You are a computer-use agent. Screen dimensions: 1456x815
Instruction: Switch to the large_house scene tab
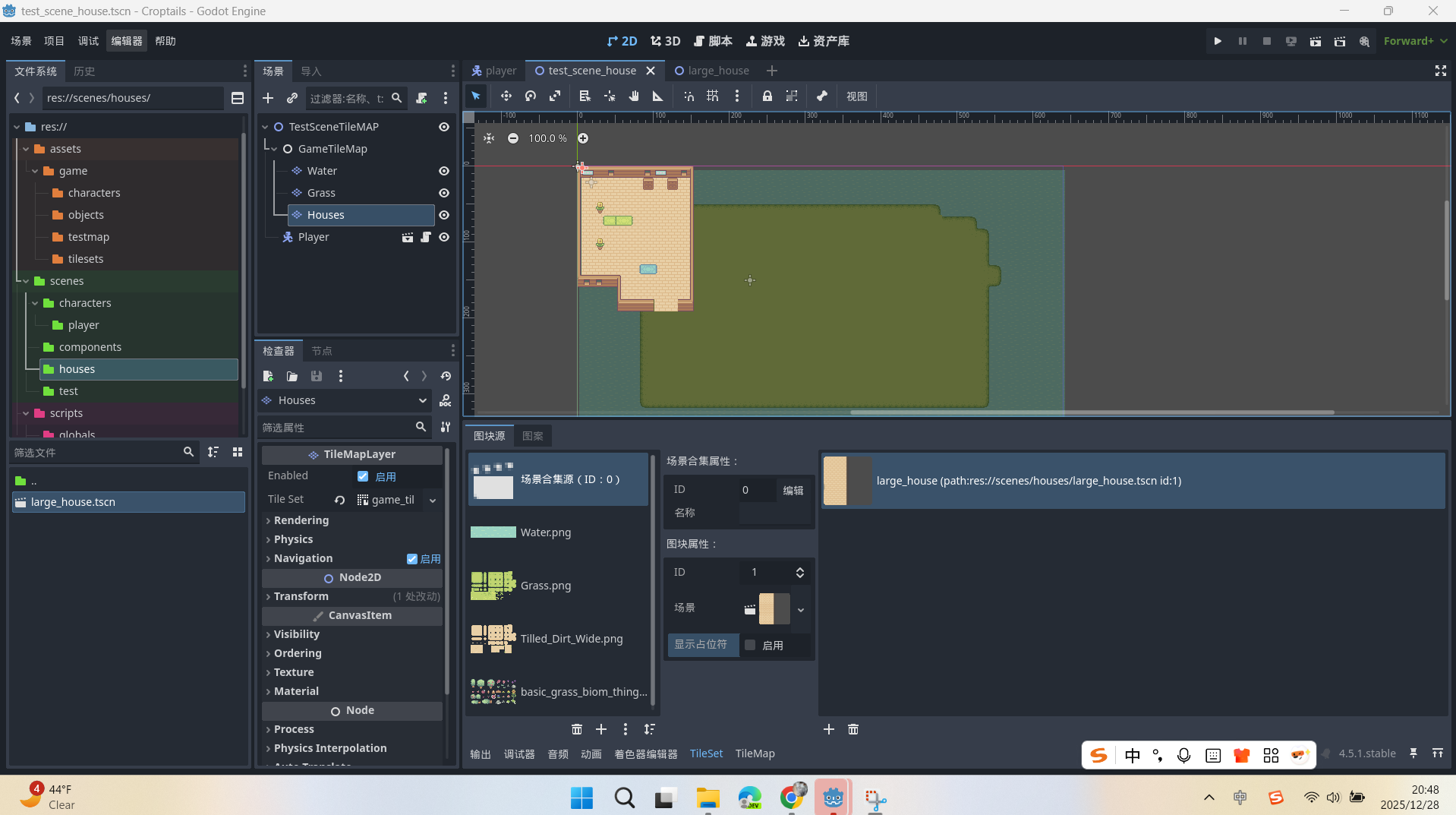click(717, 71)
